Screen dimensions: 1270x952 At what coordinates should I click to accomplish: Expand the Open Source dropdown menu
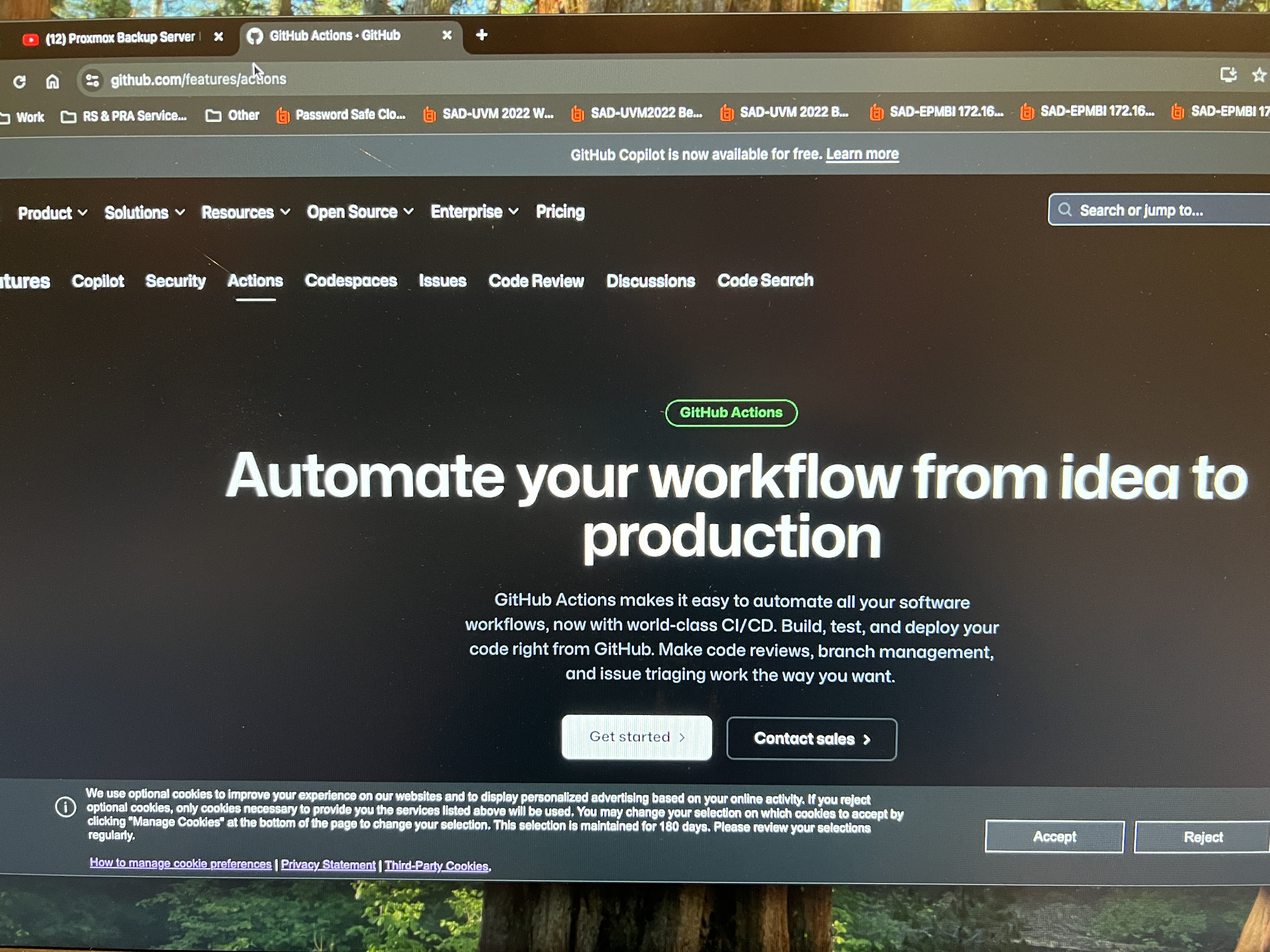(359, 212)
